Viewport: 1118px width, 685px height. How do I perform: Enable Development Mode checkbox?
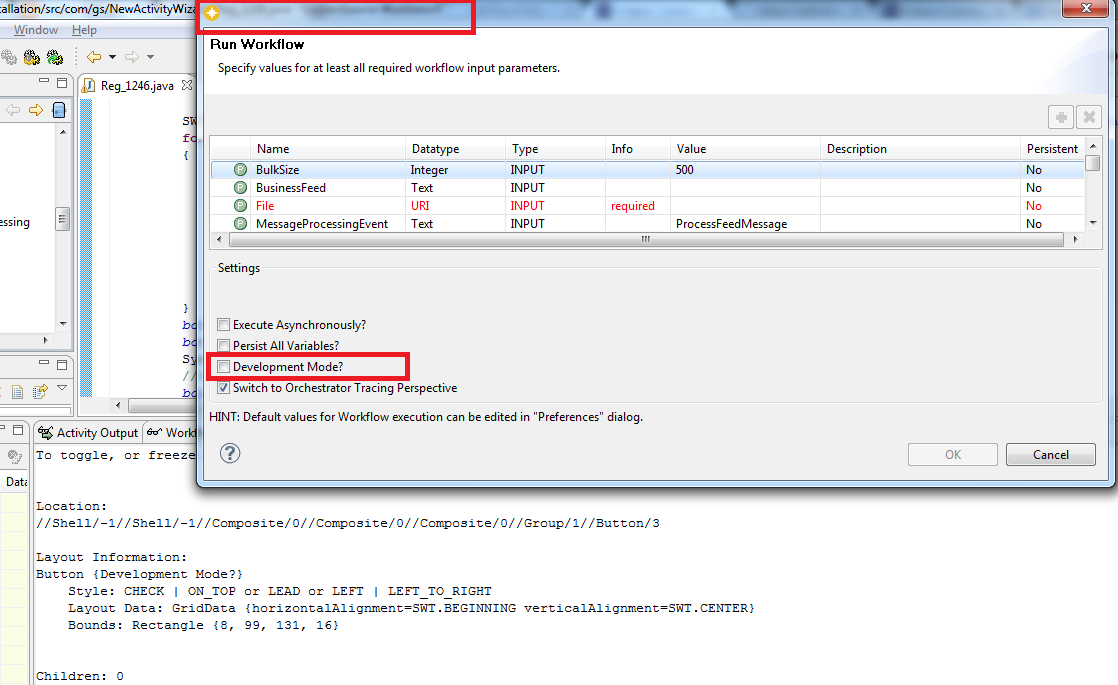tap(223, 366)
